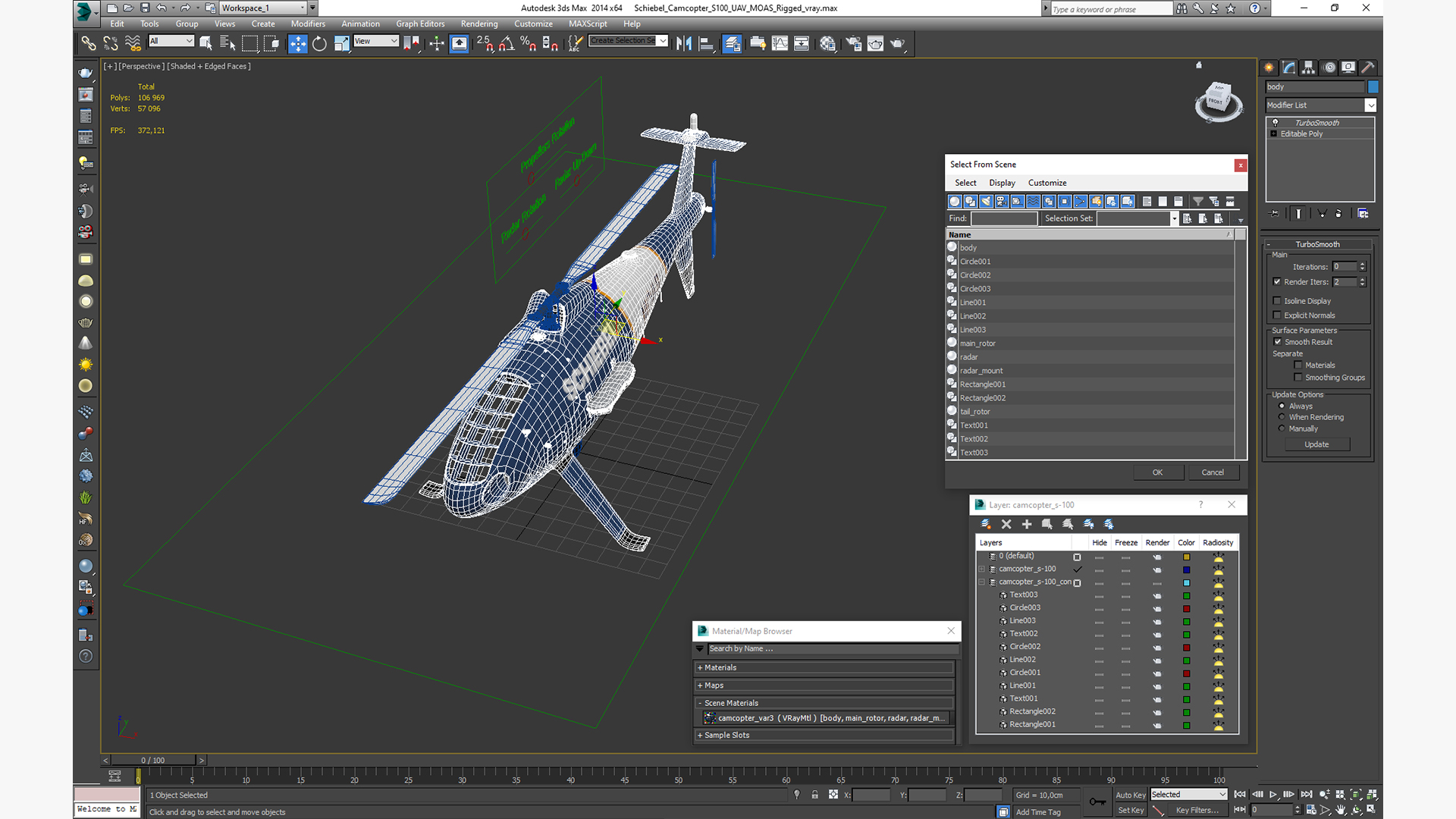Image resolution: width=1456 pixels, height=819 pixels.
Task: Click Delete Layer X icon in Layer dialog
Action: coord(1006,524)
